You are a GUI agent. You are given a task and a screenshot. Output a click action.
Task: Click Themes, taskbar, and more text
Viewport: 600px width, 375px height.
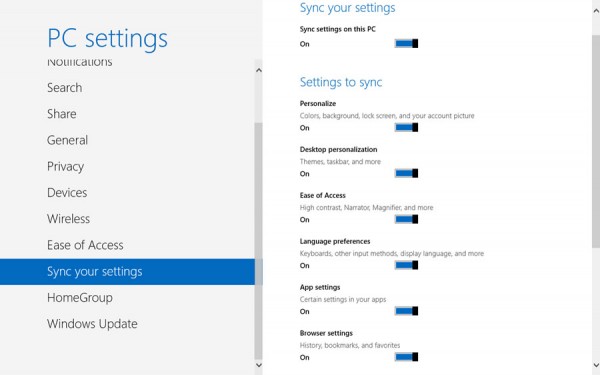tap(340, 161)
